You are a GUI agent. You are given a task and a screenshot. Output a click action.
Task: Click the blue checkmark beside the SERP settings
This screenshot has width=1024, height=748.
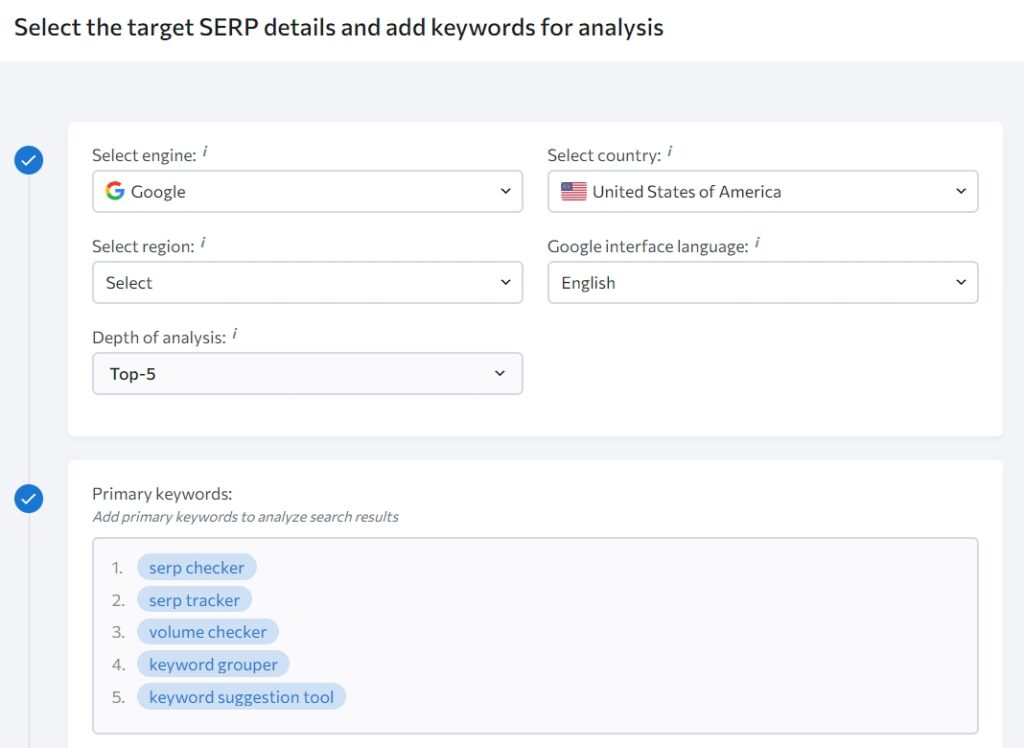coord(28,160)
